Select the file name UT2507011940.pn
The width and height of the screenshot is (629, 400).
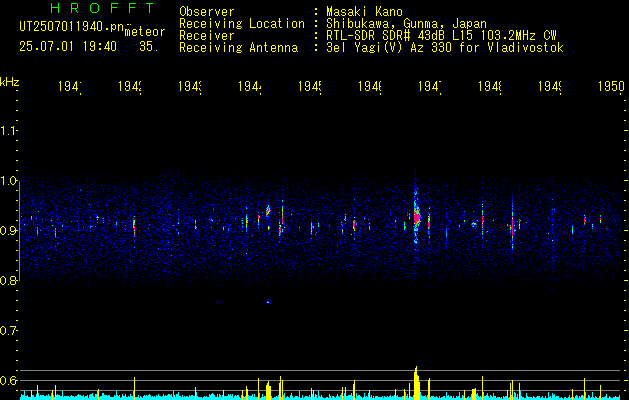72,26
